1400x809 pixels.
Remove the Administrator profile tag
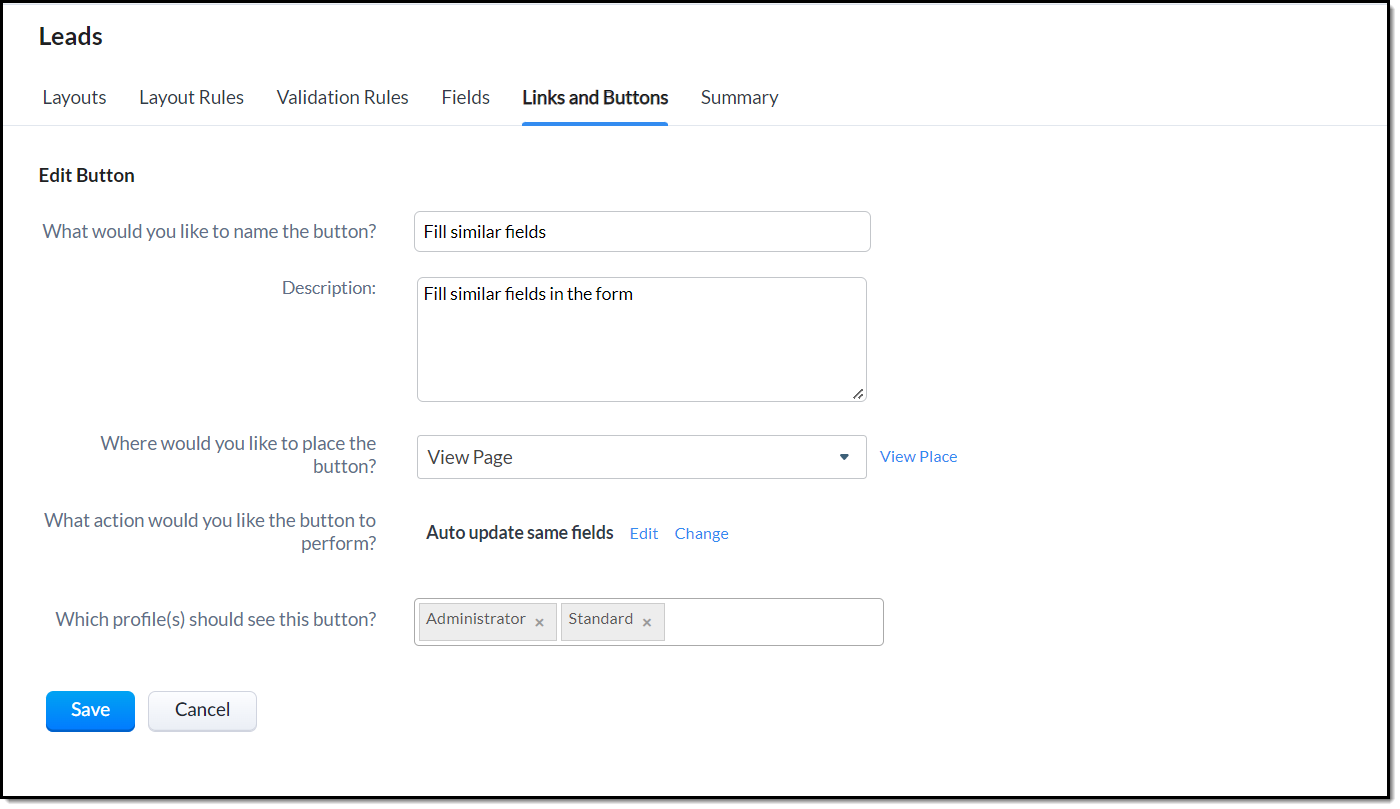point(539,623)
